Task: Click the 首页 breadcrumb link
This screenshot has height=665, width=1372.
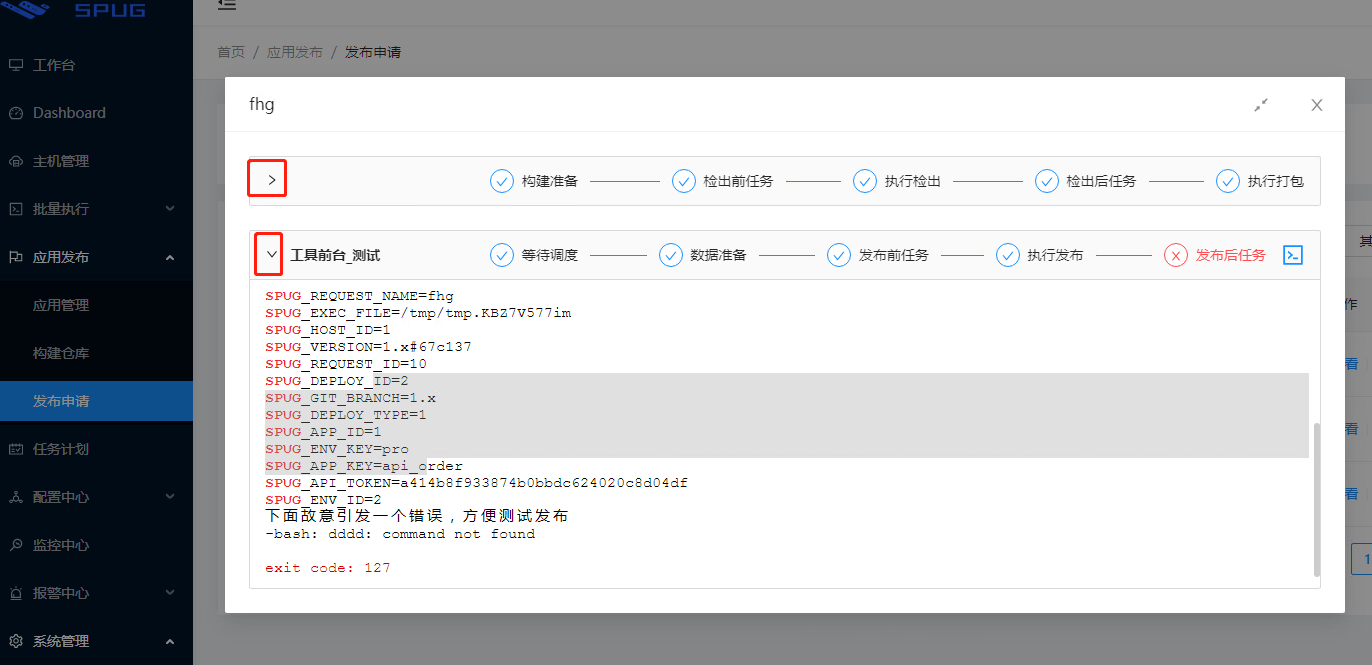Action: (231, 52)
